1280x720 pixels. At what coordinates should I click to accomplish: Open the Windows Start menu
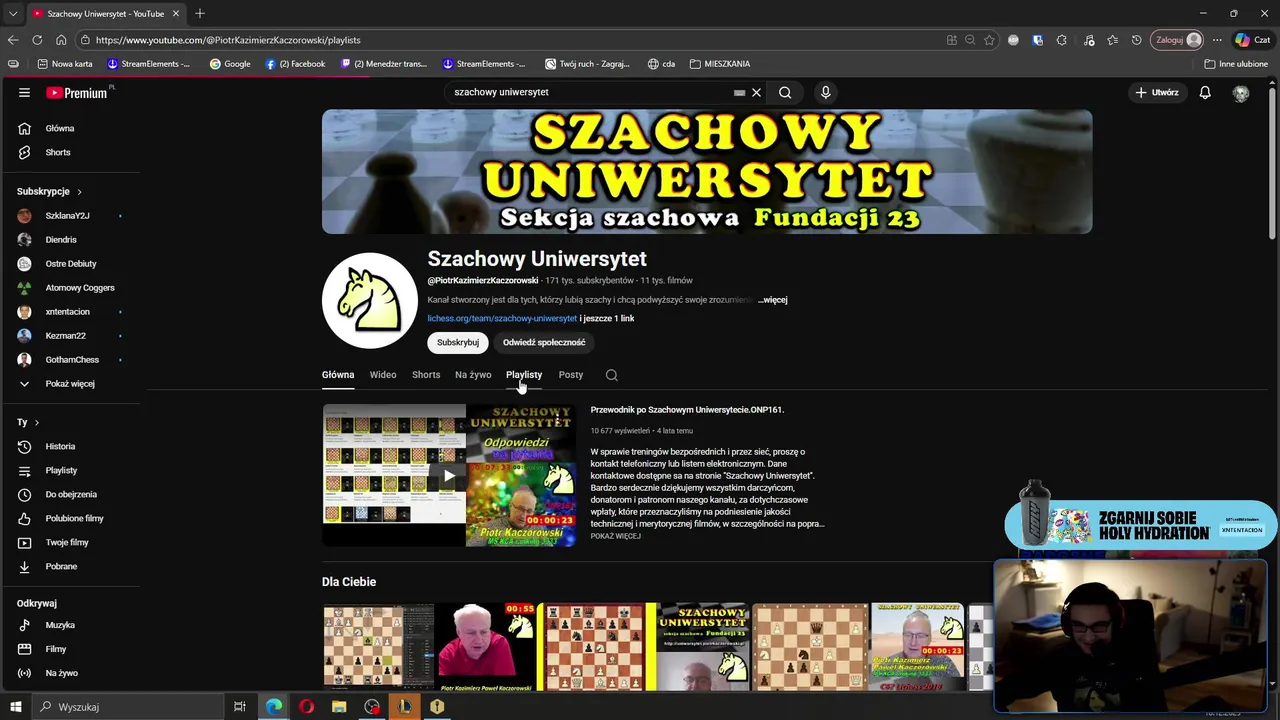(x=15, y=707)
